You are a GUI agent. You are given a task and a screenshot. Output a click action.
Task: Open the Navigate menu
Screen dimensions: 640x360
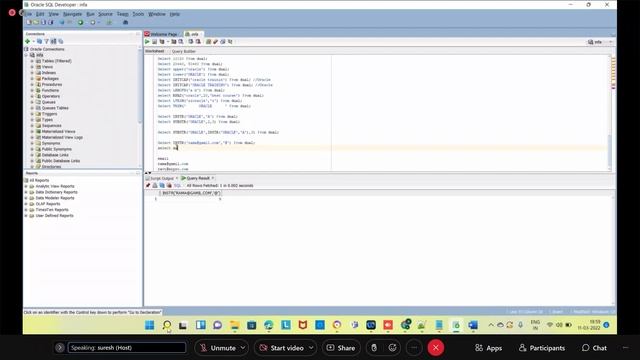(73, 14)
